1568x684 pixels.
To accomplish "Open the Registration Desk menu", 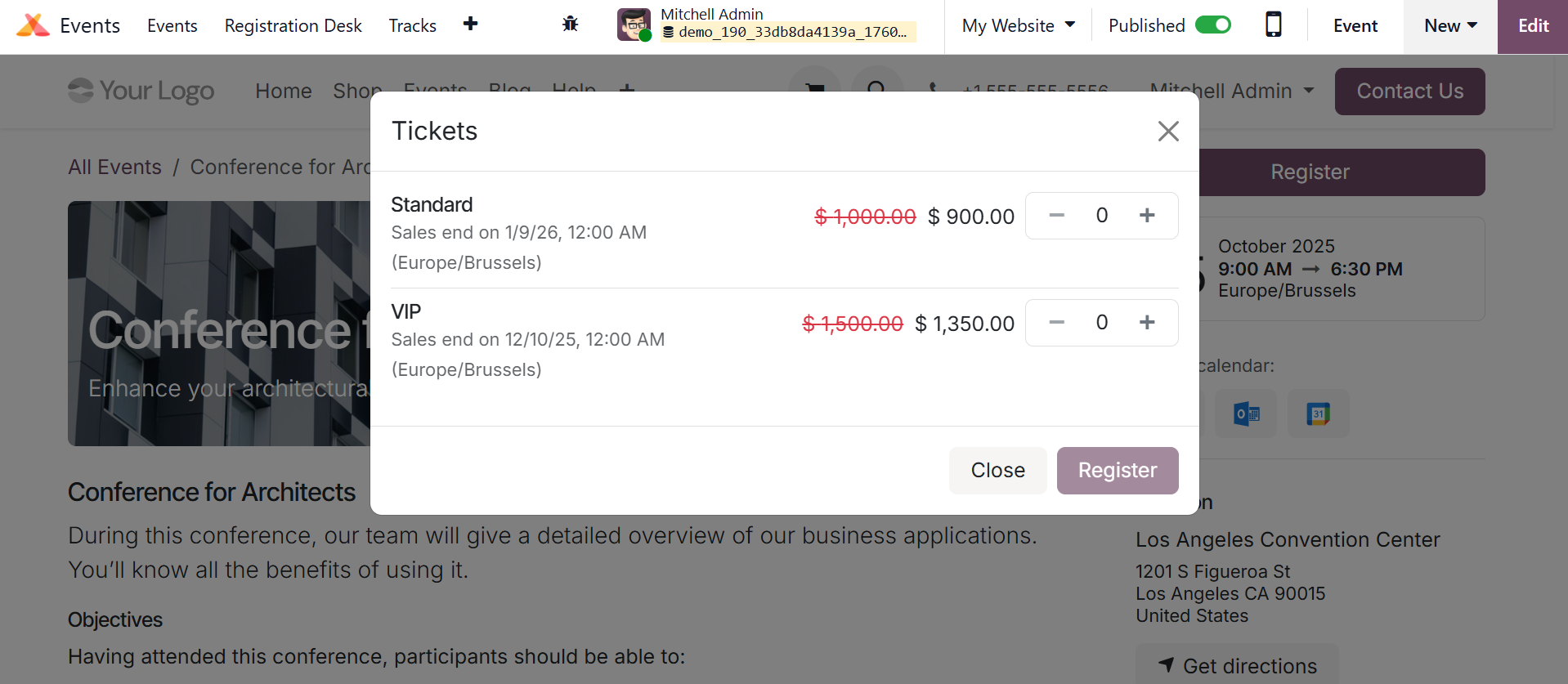I will [293, 26].
